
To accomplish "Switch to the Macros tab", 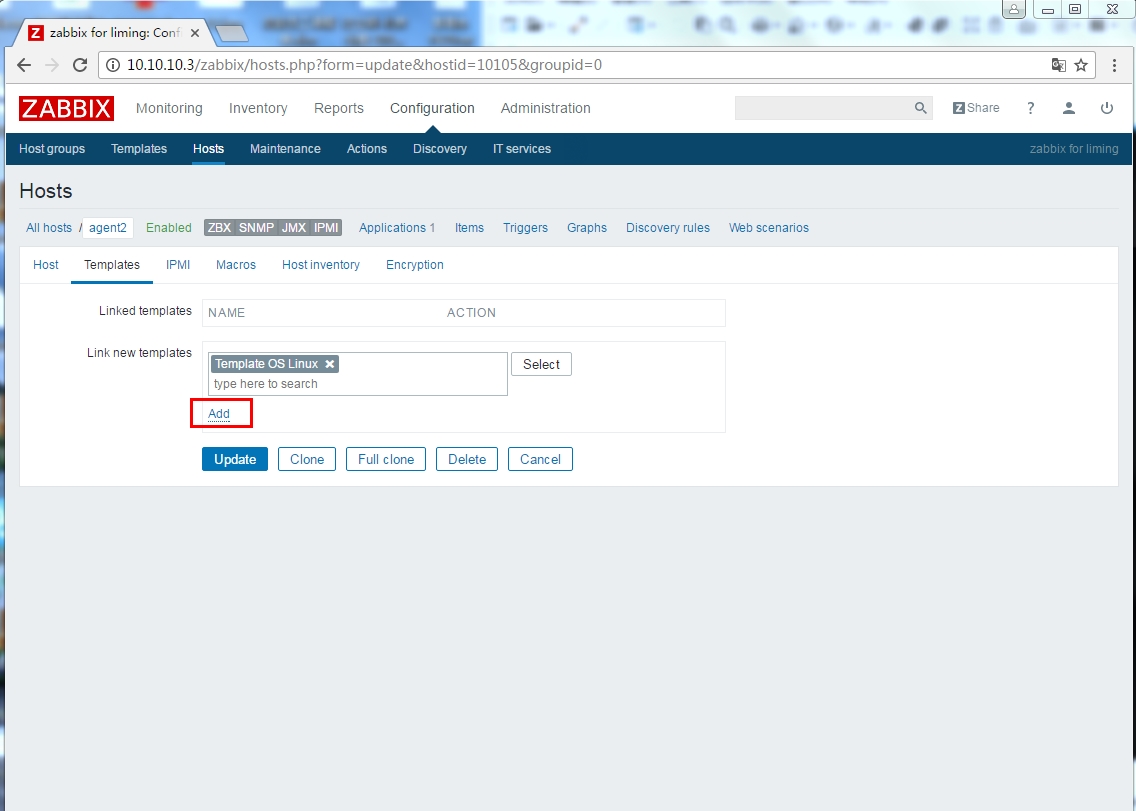I will coord(235,265).
